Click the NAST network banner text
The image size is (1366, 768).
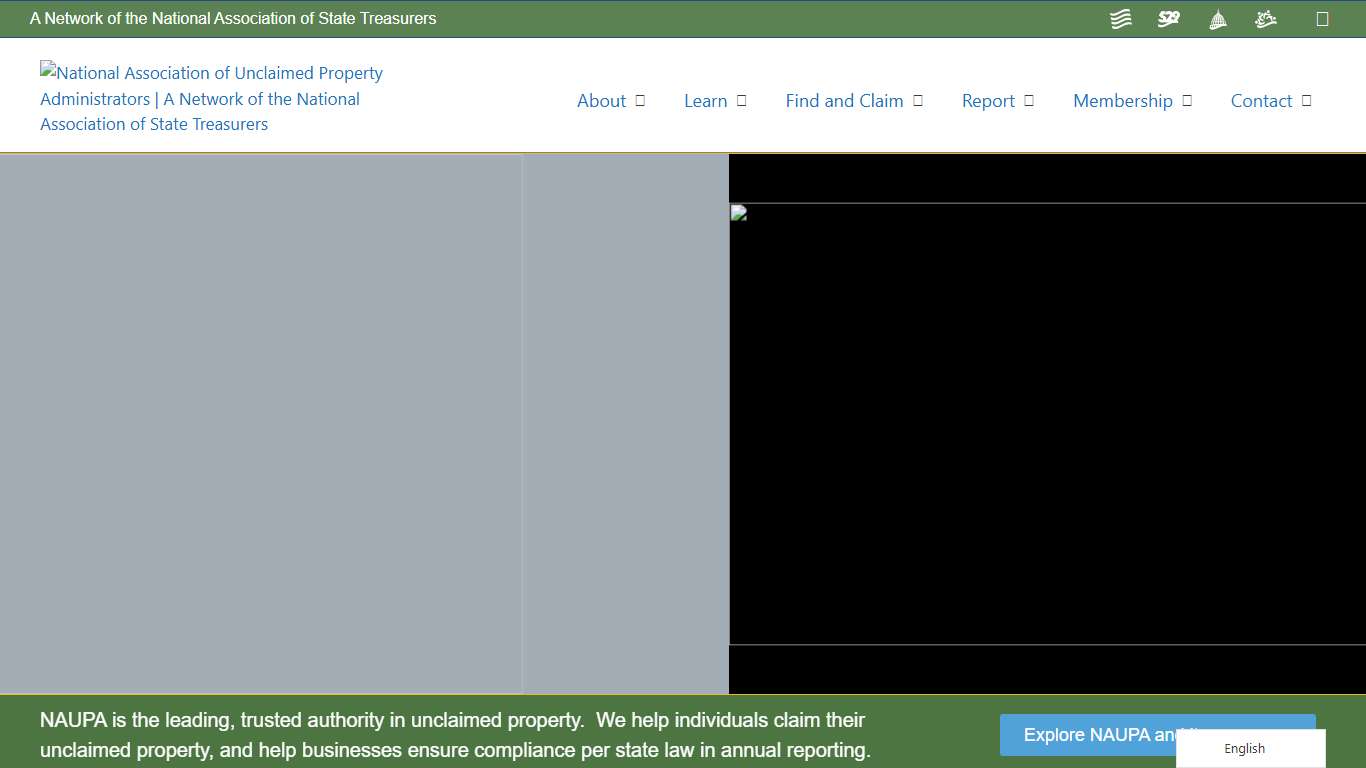click(234, 18)
